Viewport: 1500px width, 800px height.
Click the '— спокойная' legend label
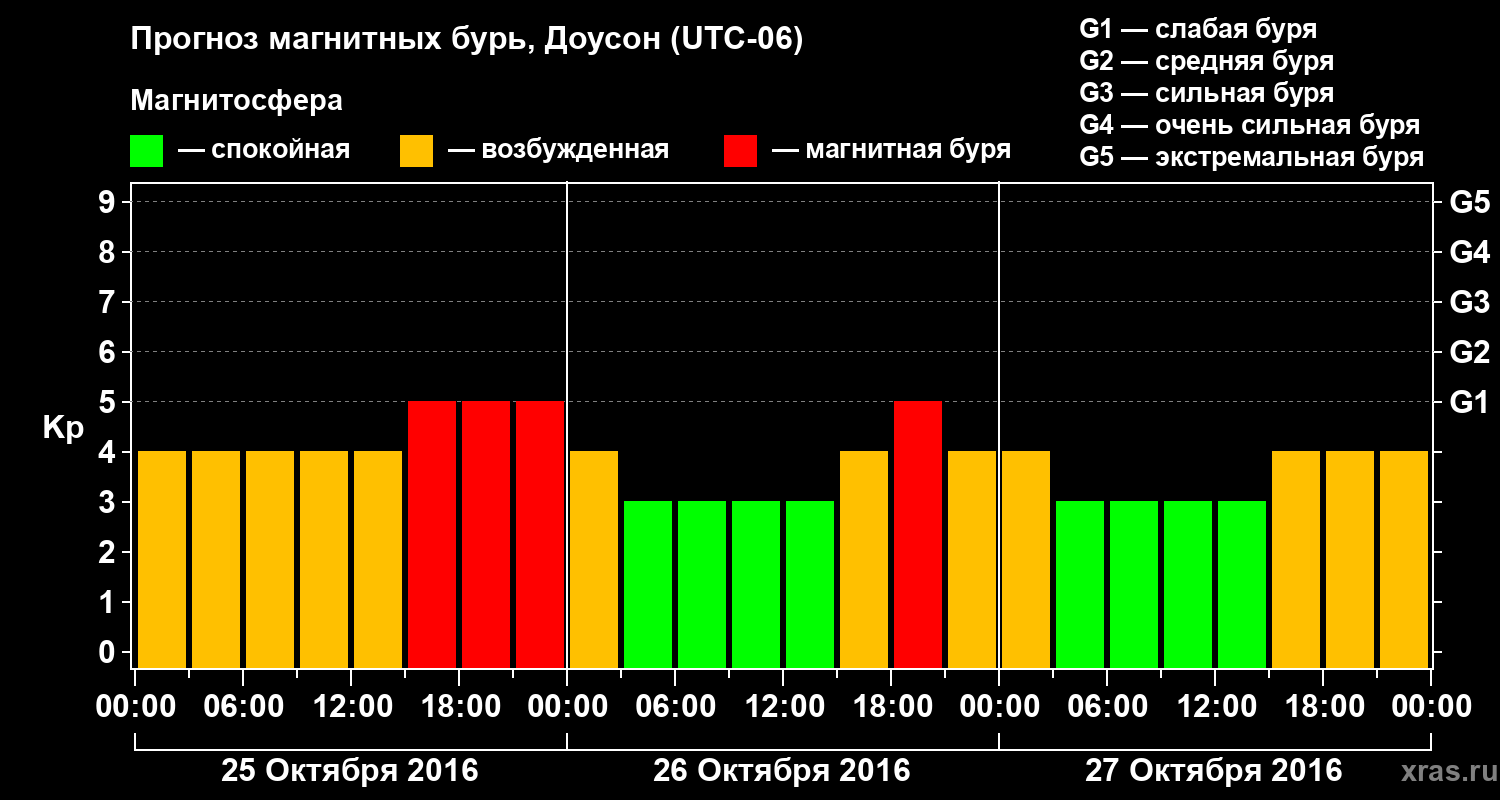pyautogui.click(x=264, y=150)
